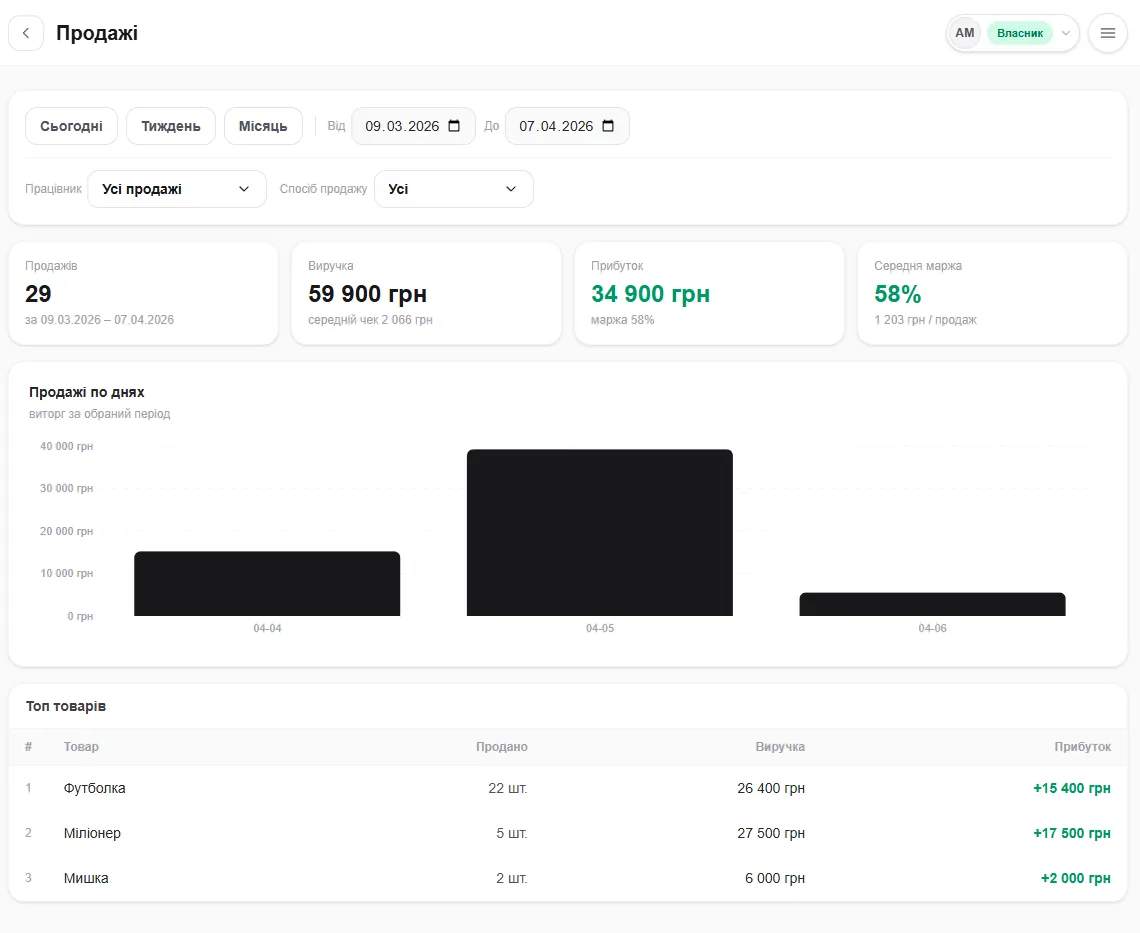Click the Товар column header

(81, 747)
